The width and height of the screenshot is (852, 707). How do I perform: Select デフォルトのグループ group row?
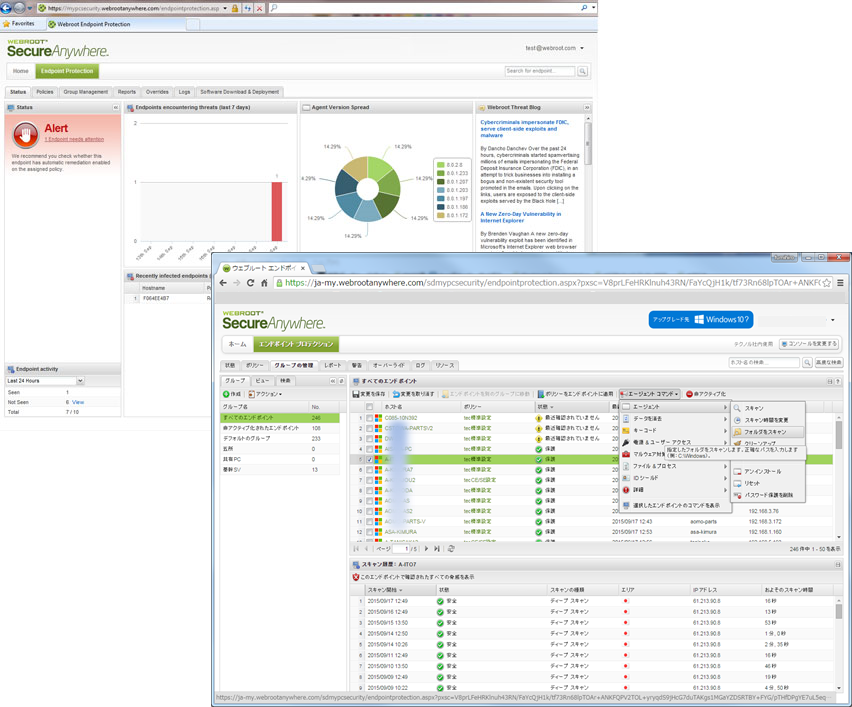point(280,439)
